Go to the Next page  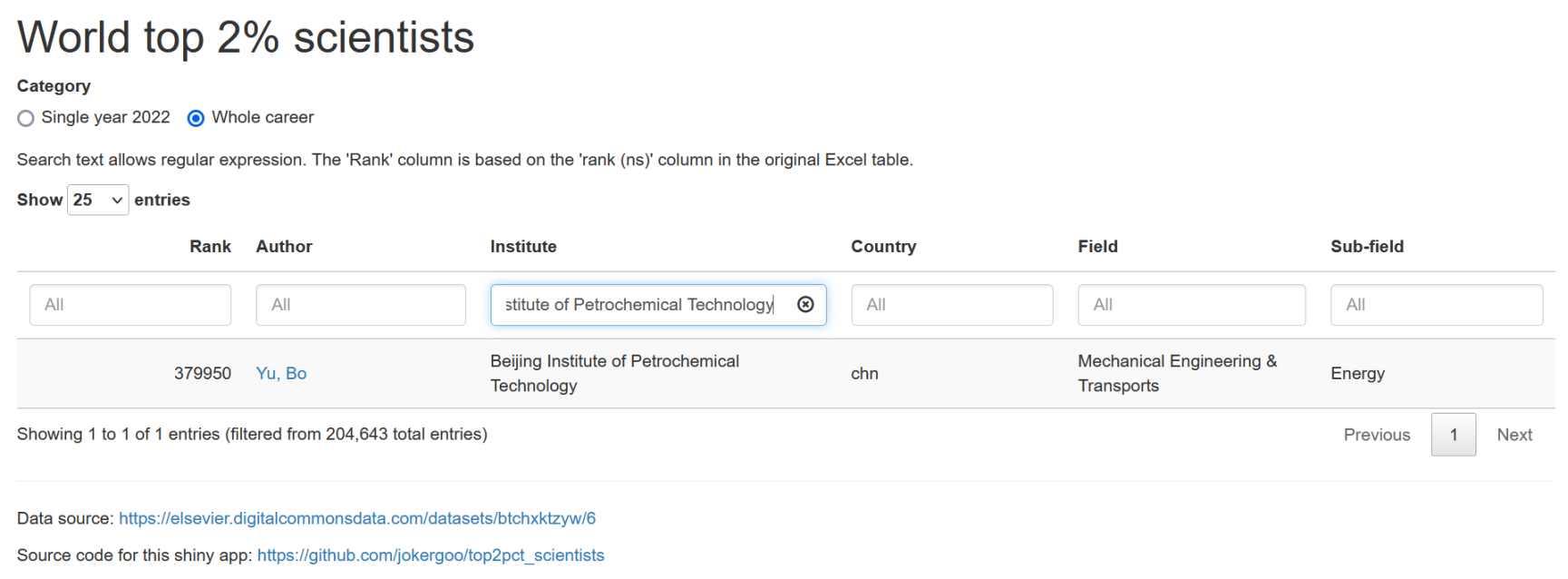tap(1514, 435)
